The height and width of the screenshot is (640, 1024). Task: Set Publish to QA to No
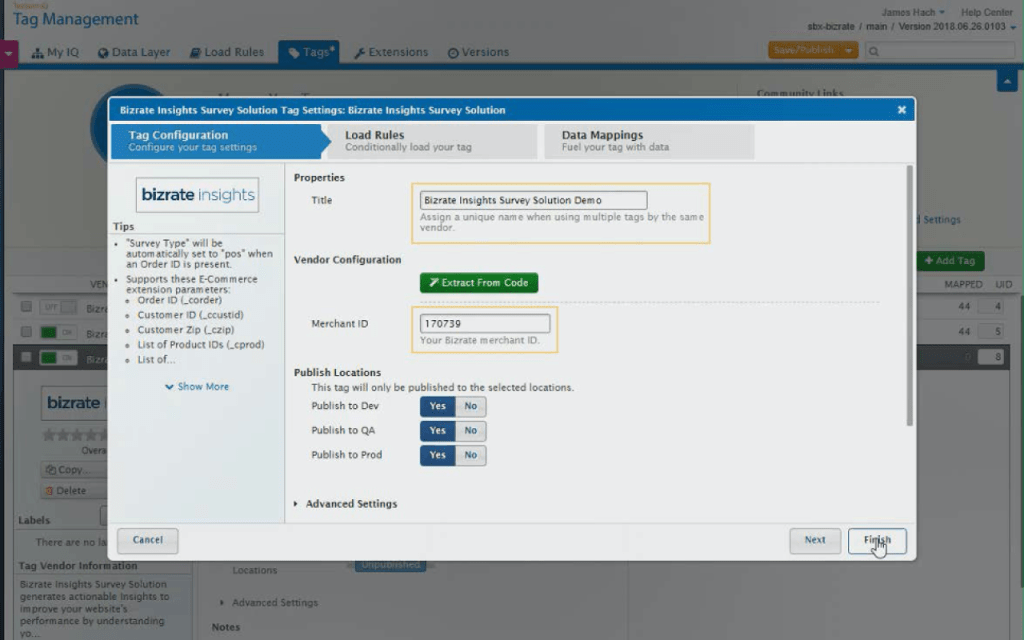[x=471, y=431]
